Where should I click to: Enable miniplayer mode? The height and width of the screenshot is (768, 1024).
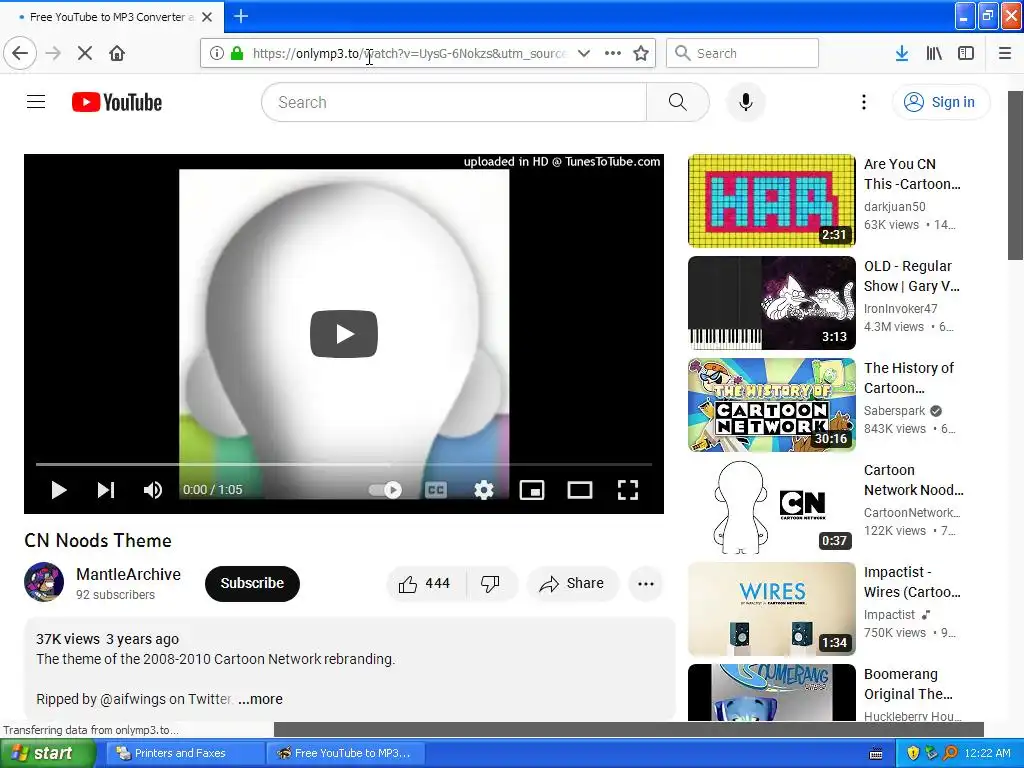click(532, 490)
